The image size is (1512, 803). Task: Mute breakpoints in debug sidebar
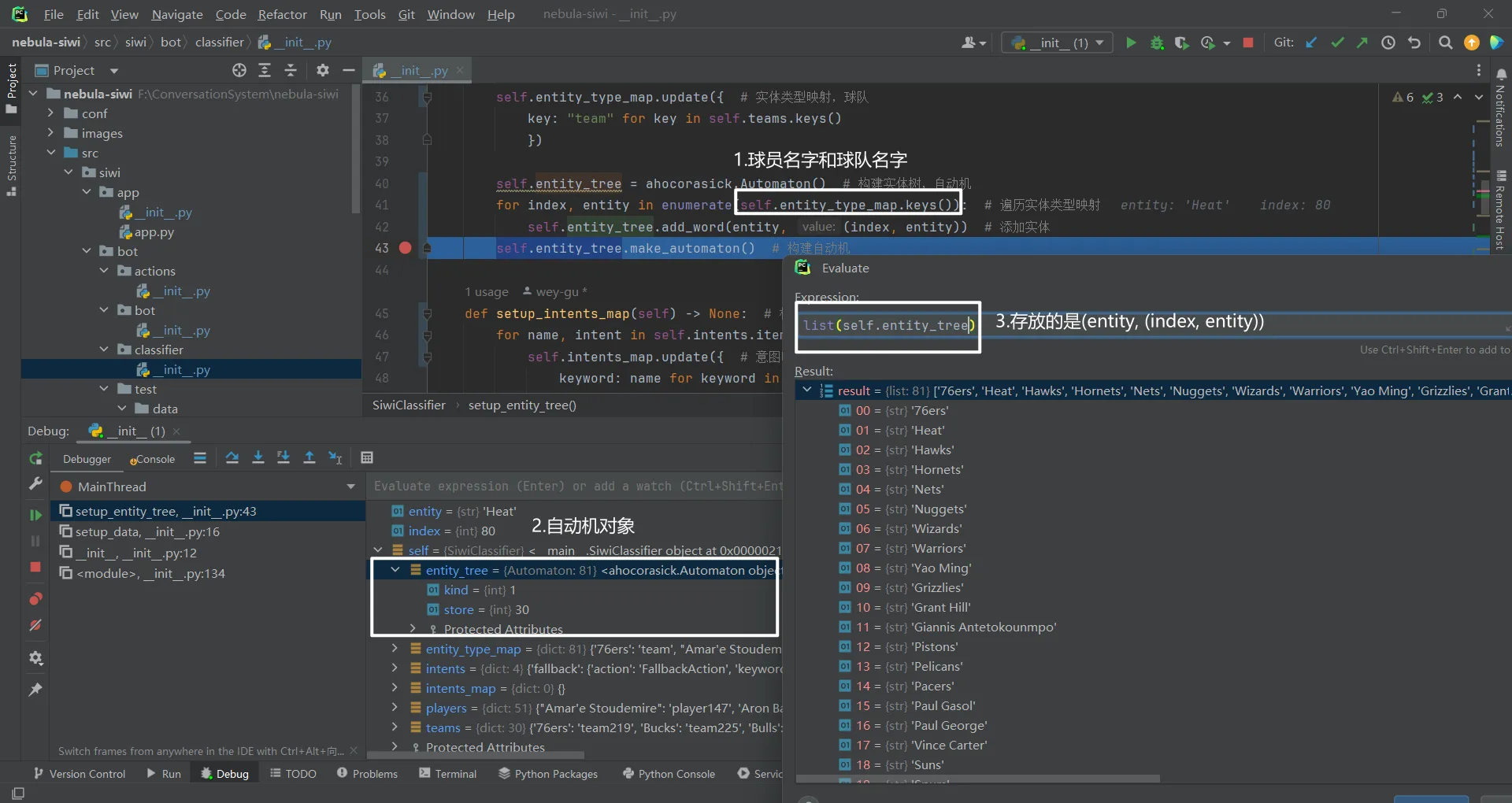point(35,625)
